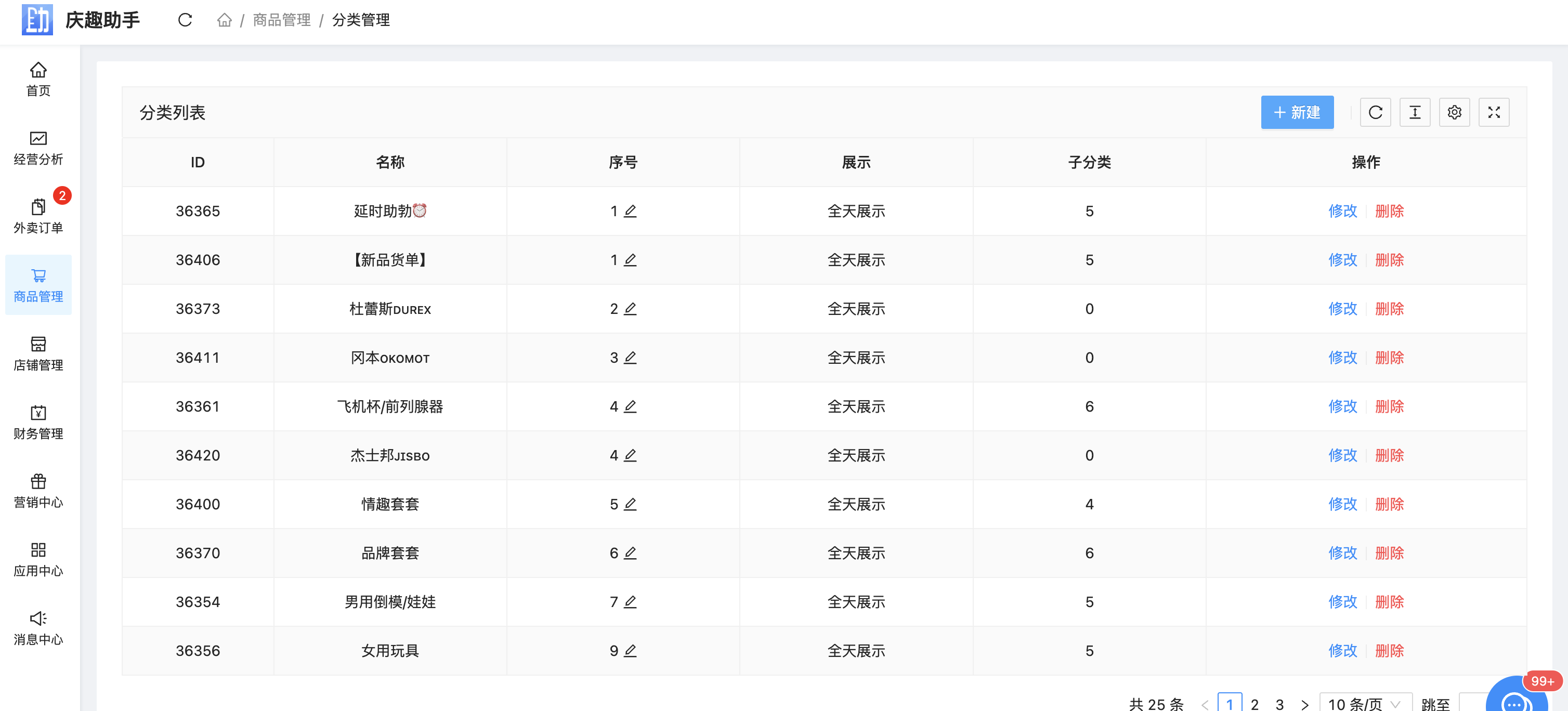Open table column settings gear
The height and width of the screenshot is (711, 1568).
[1454, 112]
